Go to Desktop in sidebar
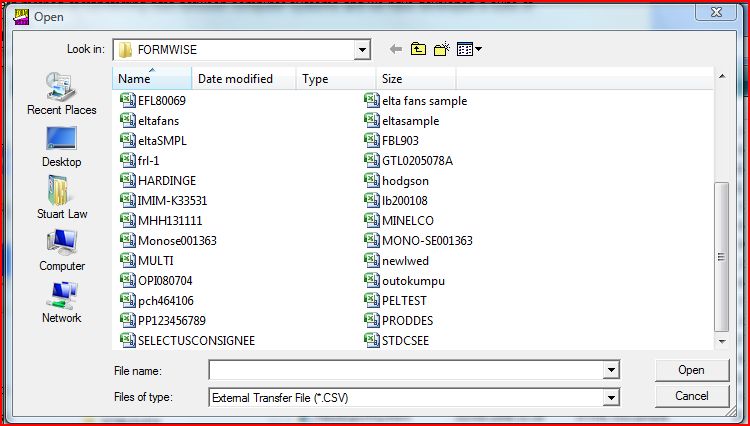750x426 pixels. click(x=61, y=146)
